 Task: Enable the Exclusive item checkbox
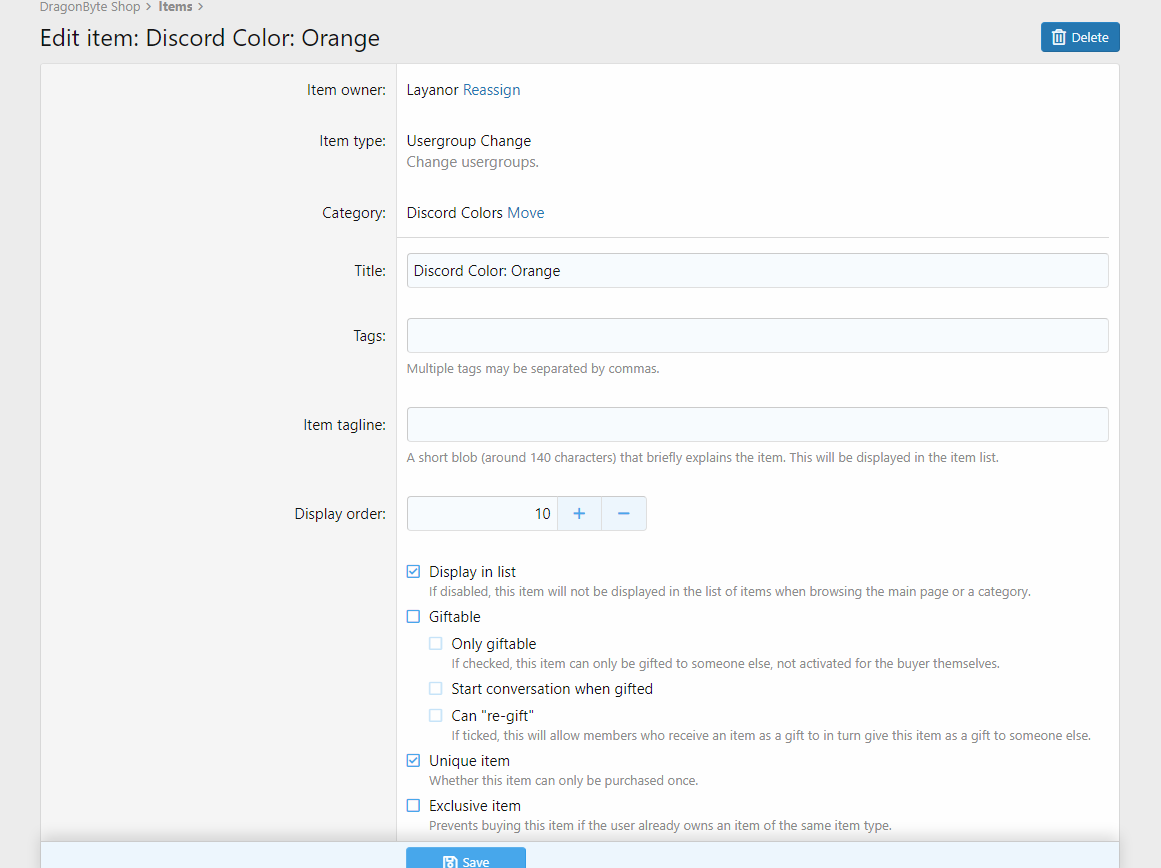coord(413,805)
